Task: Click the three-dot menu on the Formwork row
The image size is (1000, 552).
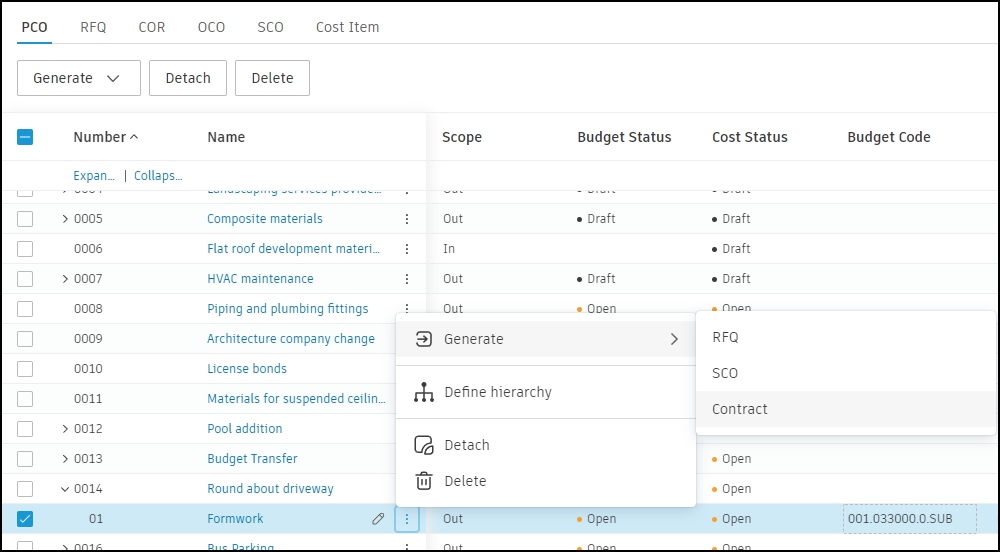Action: 407,519
